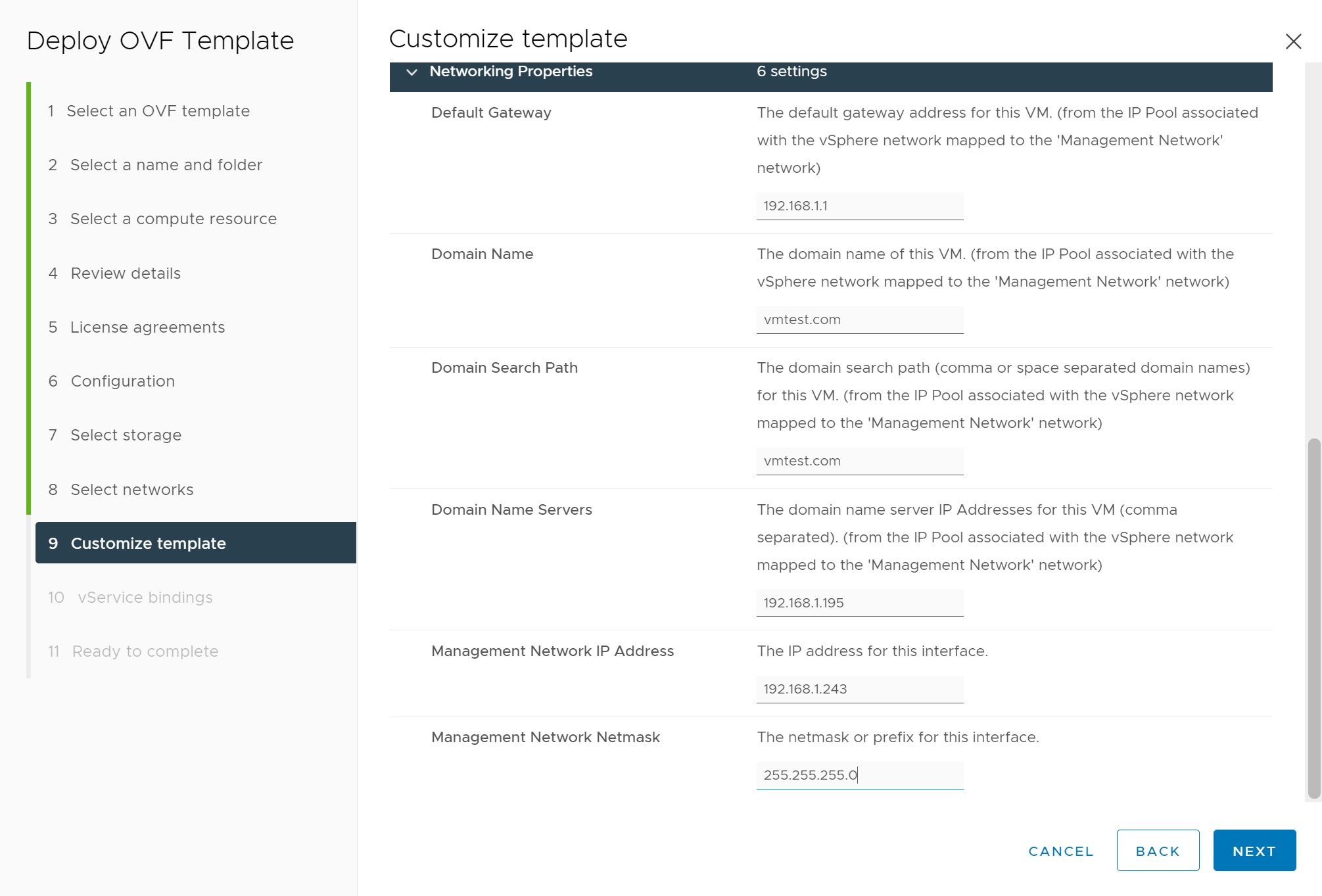Return to step 7 Select storage
This screenshot has width=1322, height=896.
(126, 435)
